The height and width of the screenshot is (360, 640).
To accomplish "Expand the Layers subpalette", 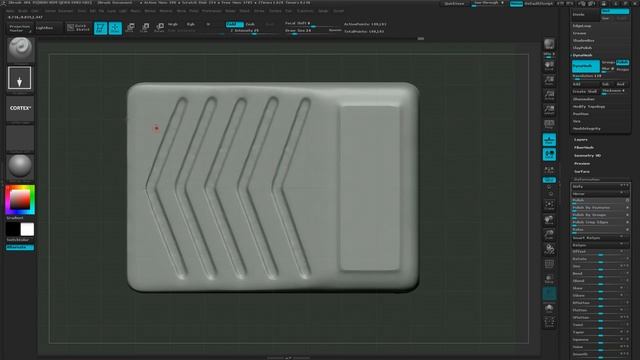I will 581,140.
